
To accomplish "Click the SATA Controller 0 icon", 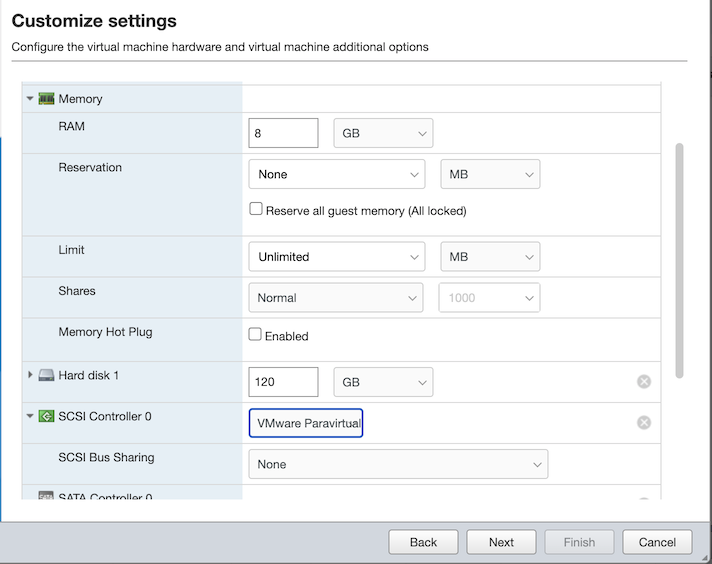I will [x=46, y=496].
